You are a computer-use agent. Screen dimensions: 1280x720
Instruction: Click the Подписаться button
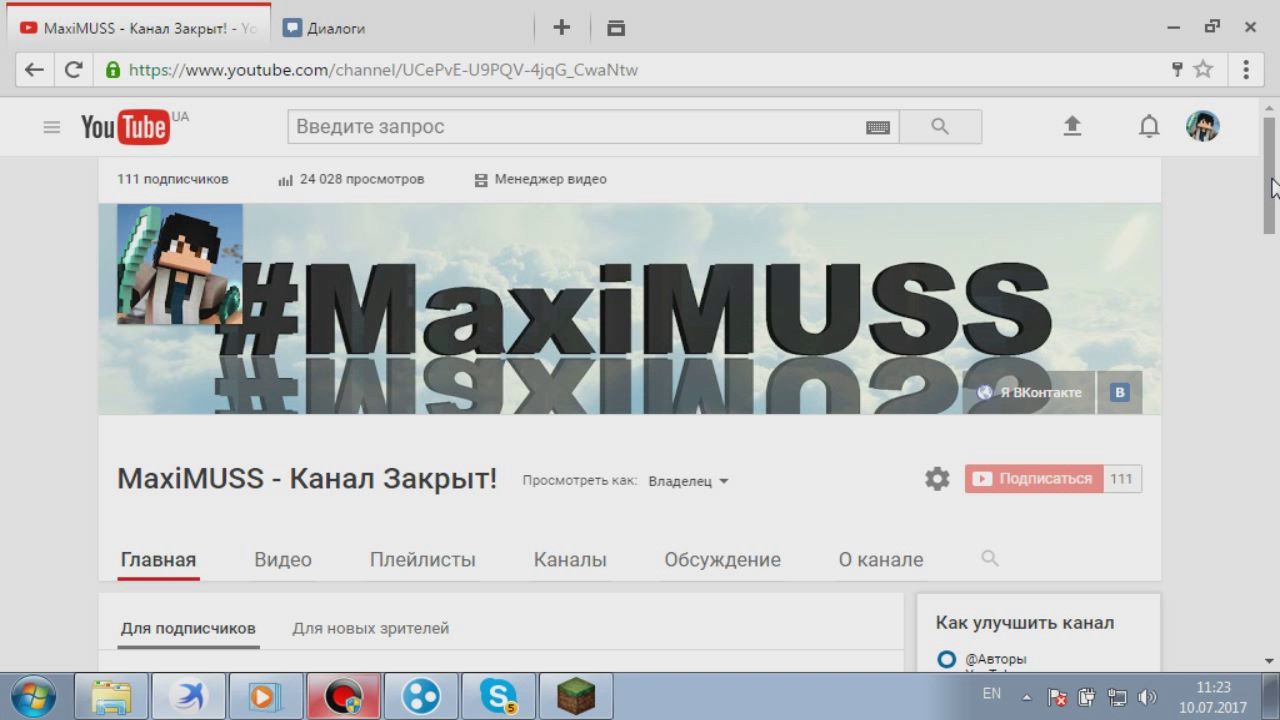coord(1034,479)
